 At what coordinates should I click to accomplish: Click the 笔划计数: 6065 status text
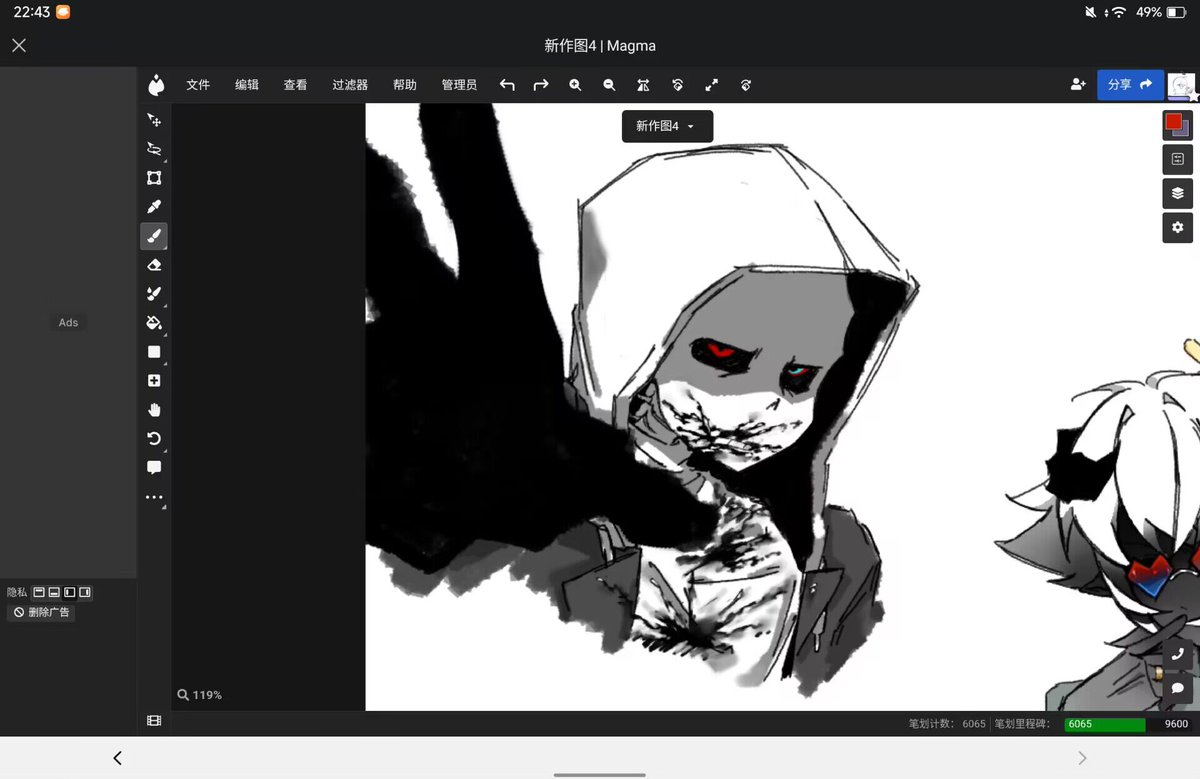(947, 724)
